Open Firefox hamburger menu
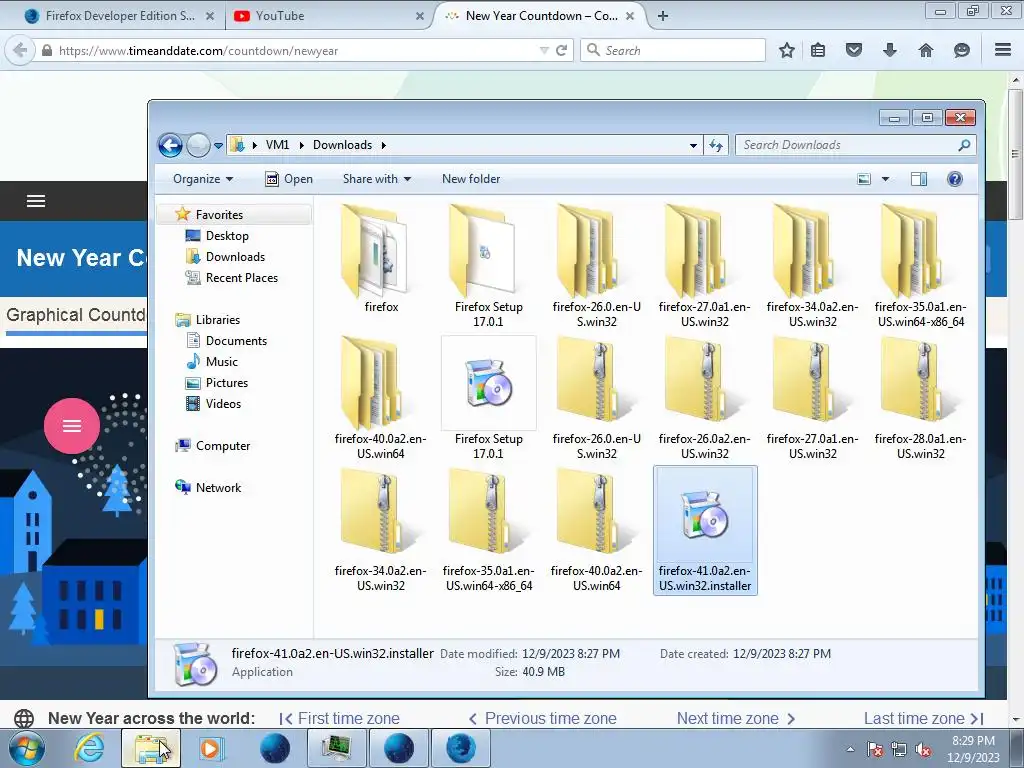The height and width of the screenshot is (768, 1024). [x=1003, y=50]
